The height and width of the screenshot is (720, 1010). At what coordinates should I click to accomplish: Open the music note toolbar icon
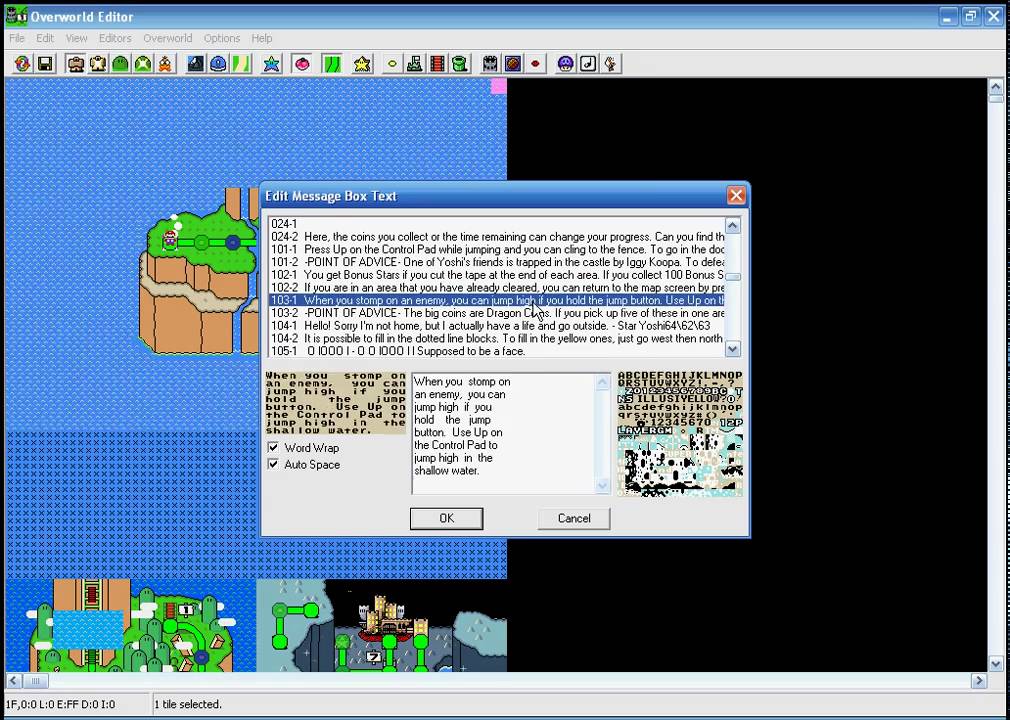pyautogui.click(x=588, y=64)
